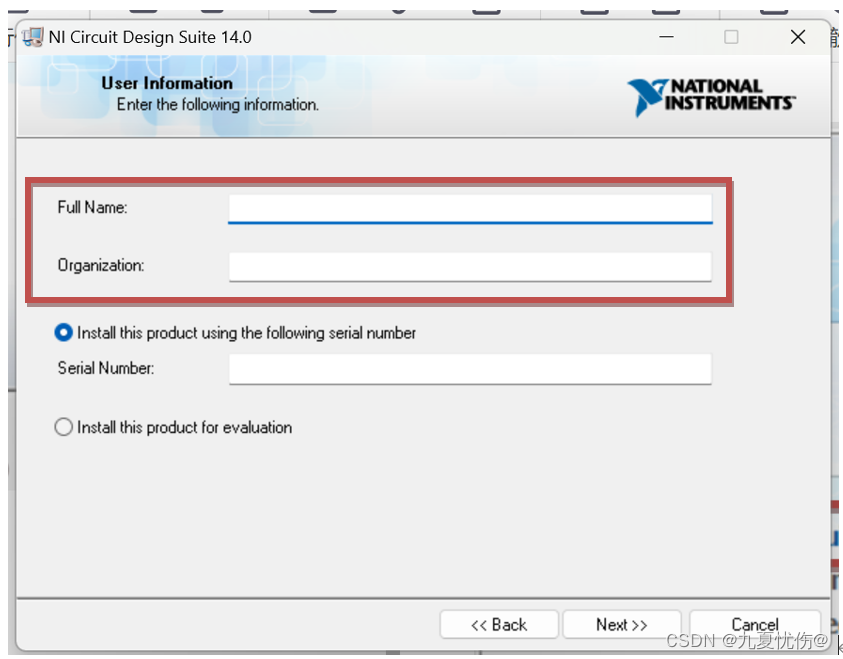The width and height of the screenshot is (843, 659).
Task: Click the Next >> button
Action: pos(622,625)
